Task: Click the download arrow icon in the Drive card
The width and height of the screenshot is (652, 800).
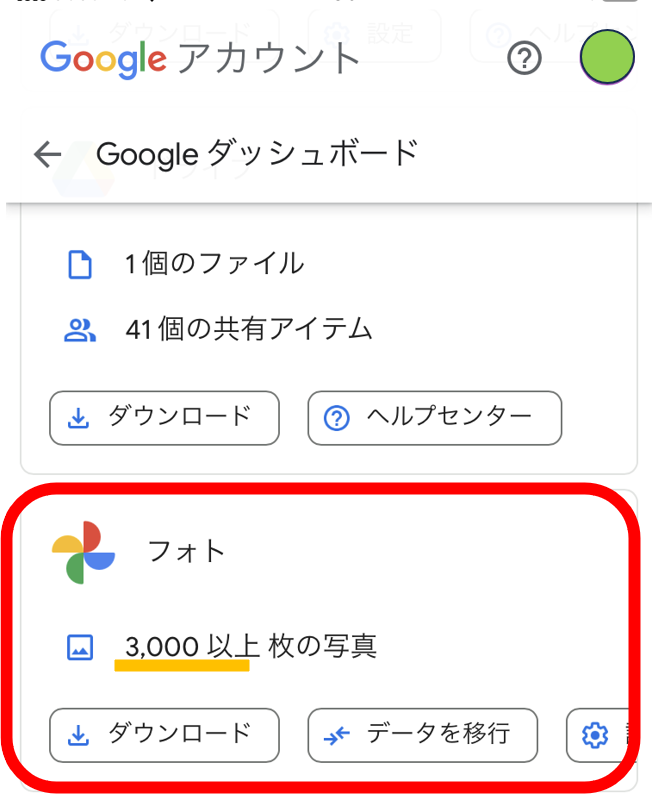Action: [78, 418]
